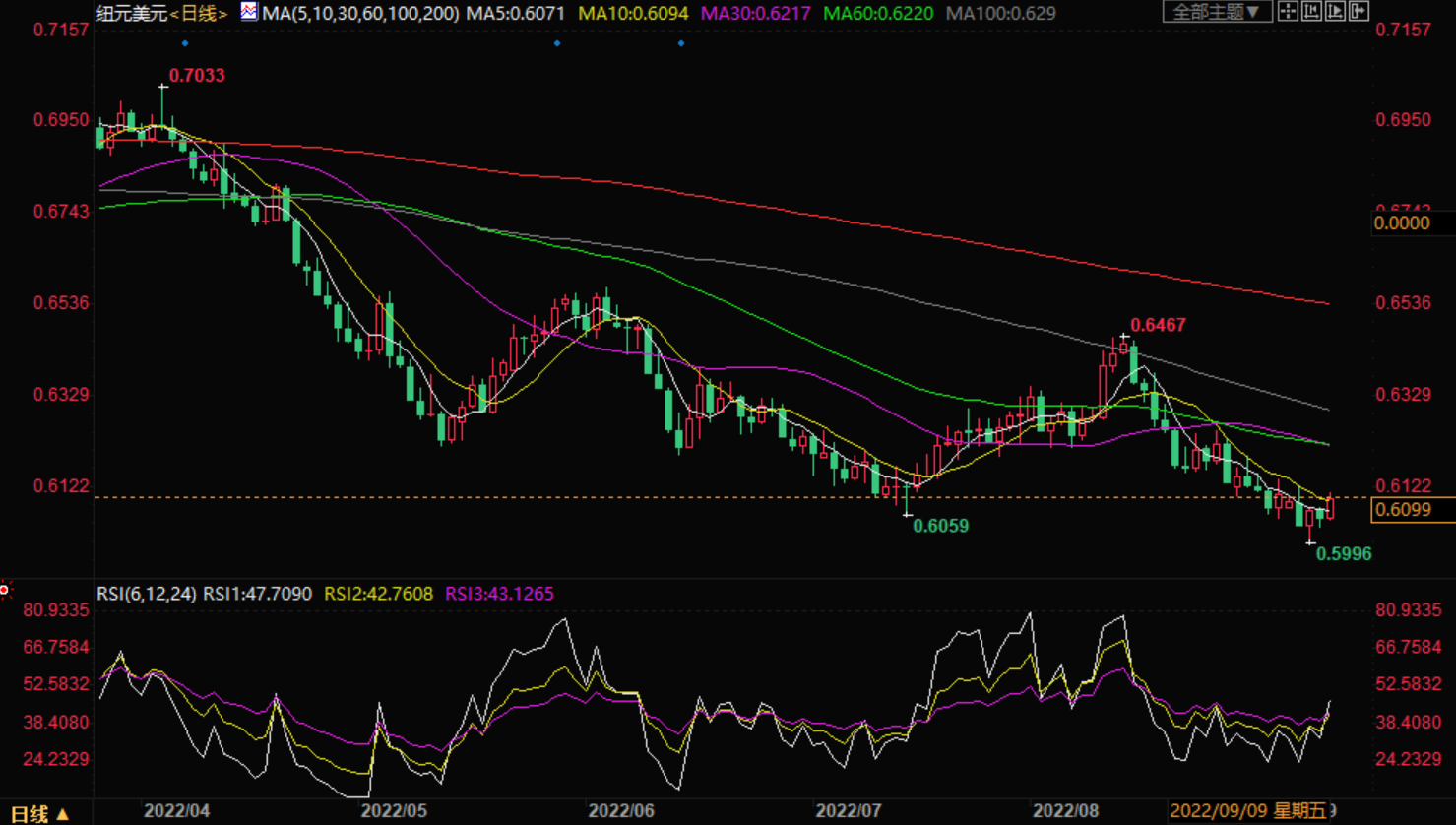This screenshot has height=825, width=1456.
Task: Expand the 日线 period selector at bottom left
Action: (x=39, y=814)
